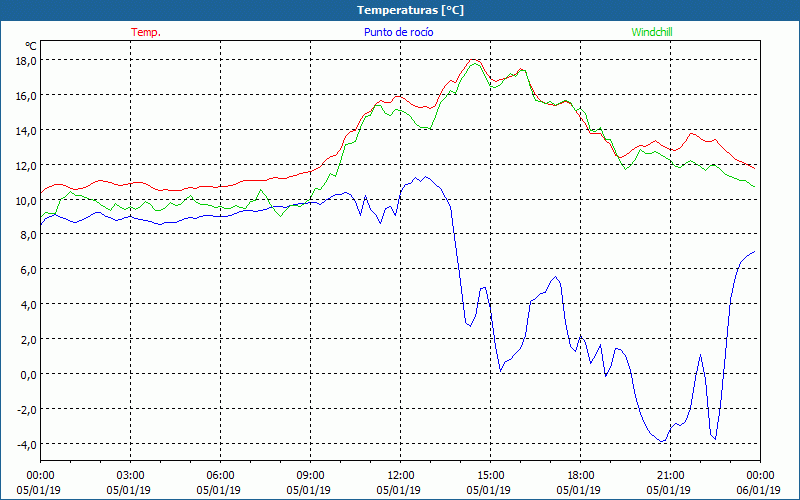Click the '05/01/19' date under 09:00
800x500 pixels.
309,490
